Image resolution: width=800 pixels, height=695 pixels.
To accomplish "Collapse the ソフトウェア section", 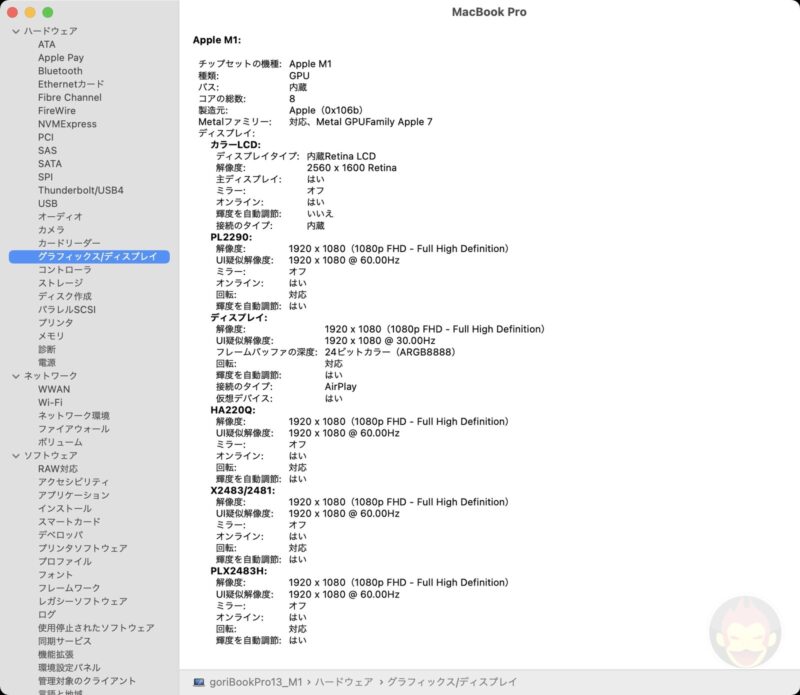I will (15, 456).
